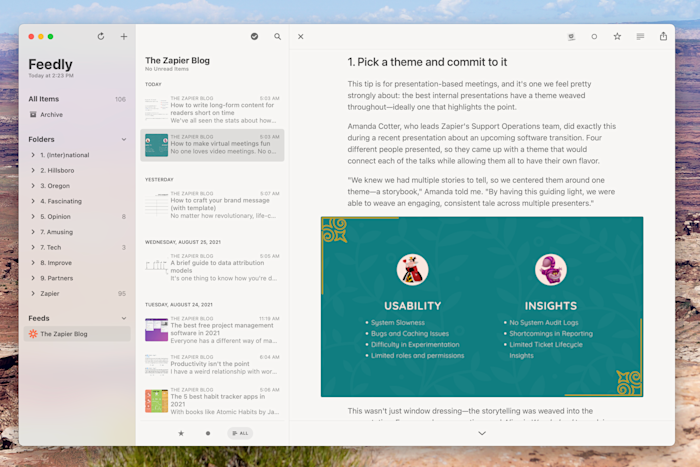Jump to next article down chevron

pyautogui.click(x=482, y=433)
